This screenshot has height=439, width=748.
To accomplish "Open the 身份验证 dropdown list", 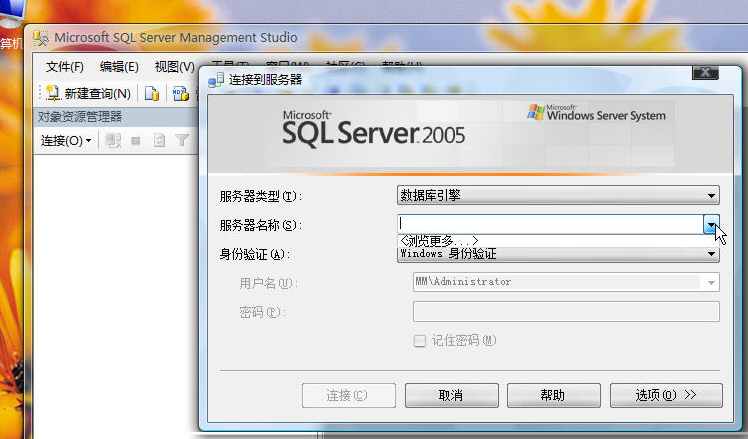I will [x=711, y=254].
